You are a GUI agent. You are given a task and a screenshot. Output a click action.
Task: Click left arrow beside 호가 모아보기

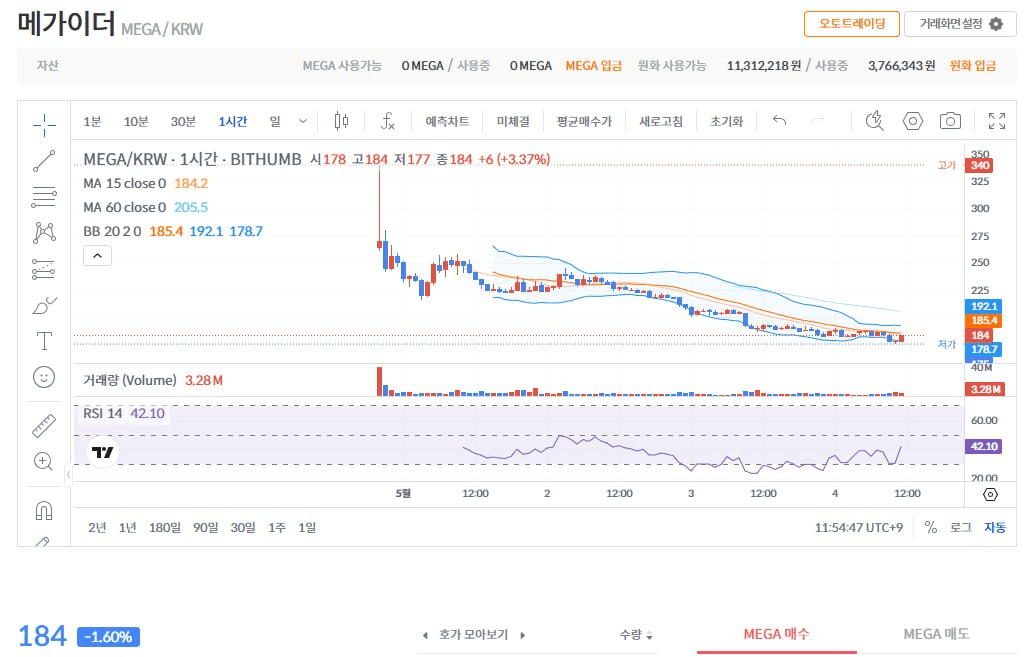pos(425,635)
